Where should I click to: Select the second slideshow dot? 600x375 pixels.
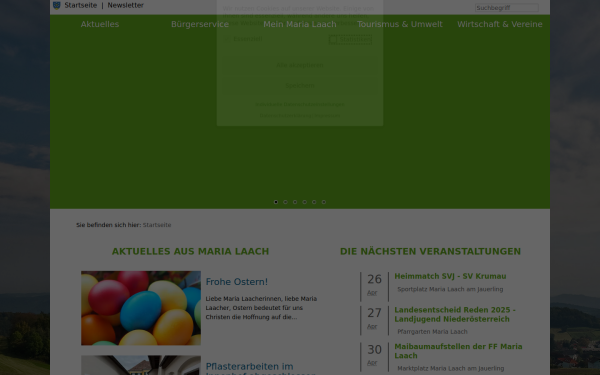(285, 202)
